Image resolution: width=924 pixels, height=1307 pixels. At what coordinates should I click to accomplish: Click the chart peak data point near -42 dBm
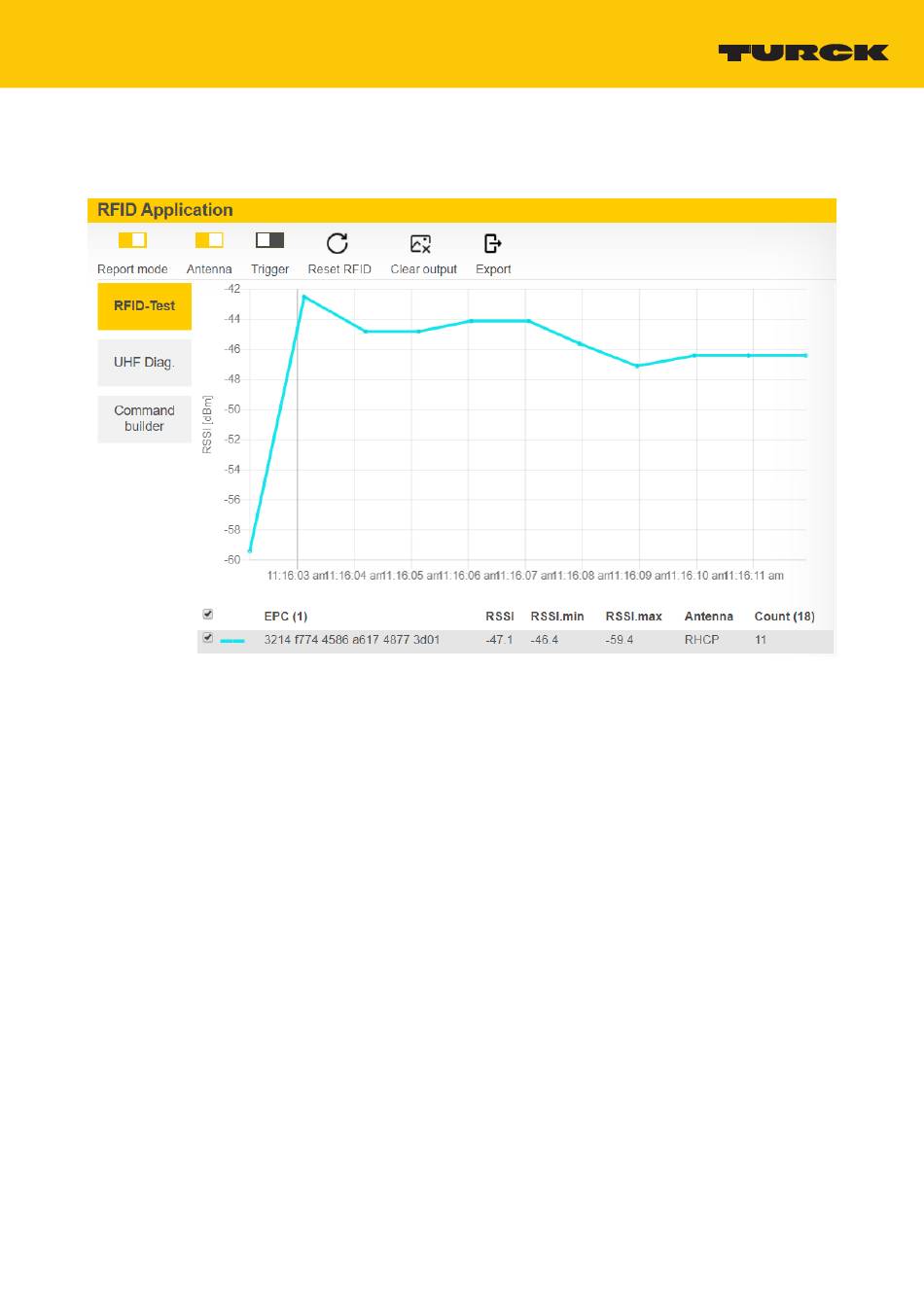click(304, 297)
